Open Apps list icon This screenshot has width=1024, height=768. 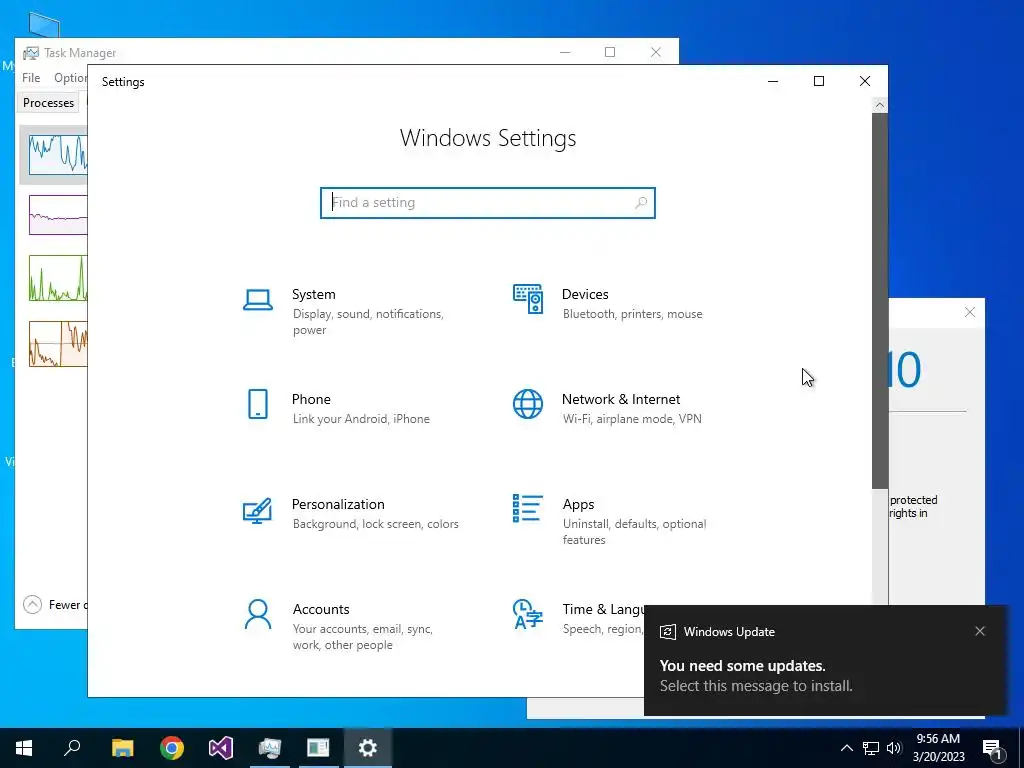point(528,508)
